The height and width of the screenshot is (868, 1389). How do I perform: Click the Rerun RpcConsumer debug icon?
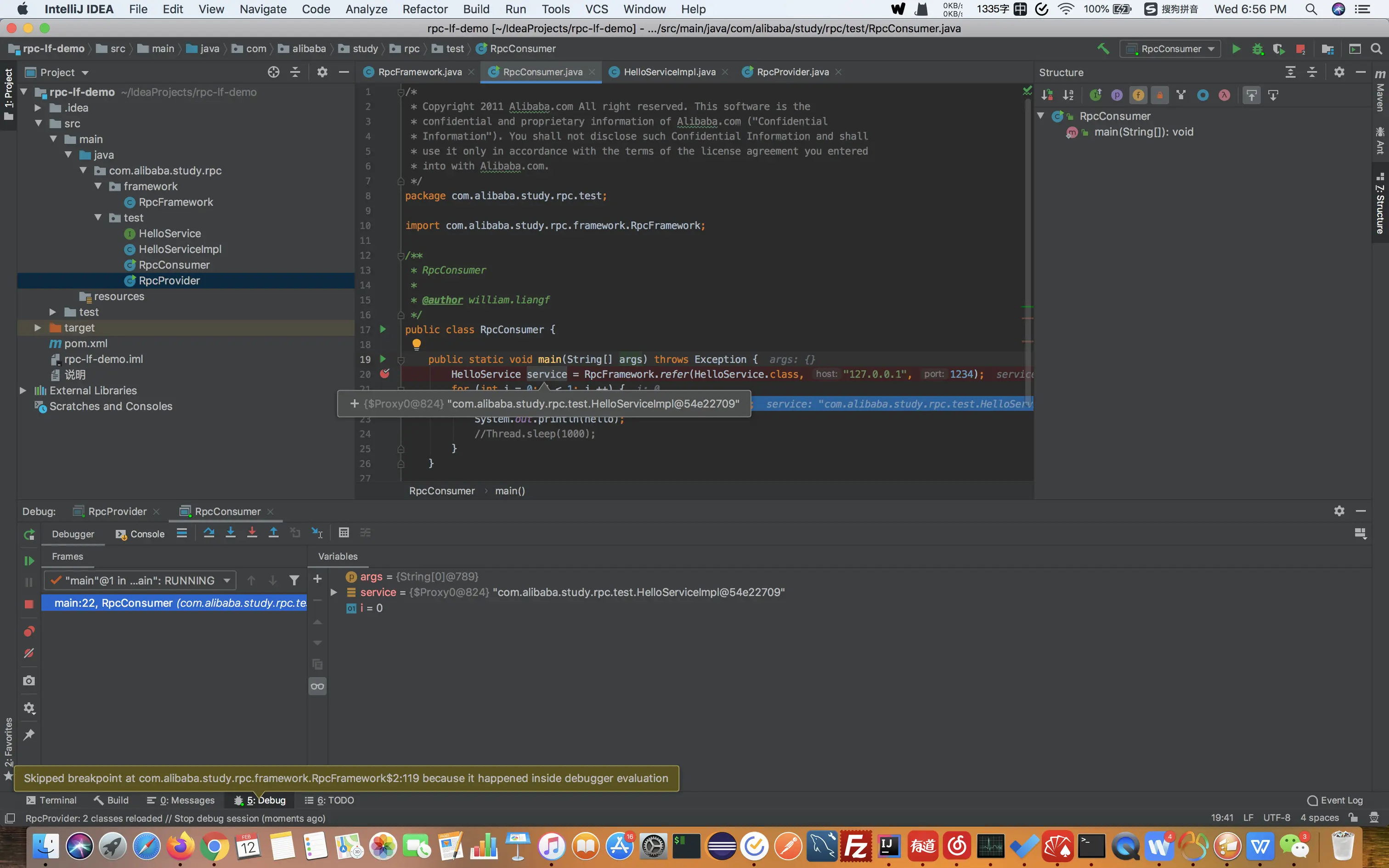coord(29,535)
